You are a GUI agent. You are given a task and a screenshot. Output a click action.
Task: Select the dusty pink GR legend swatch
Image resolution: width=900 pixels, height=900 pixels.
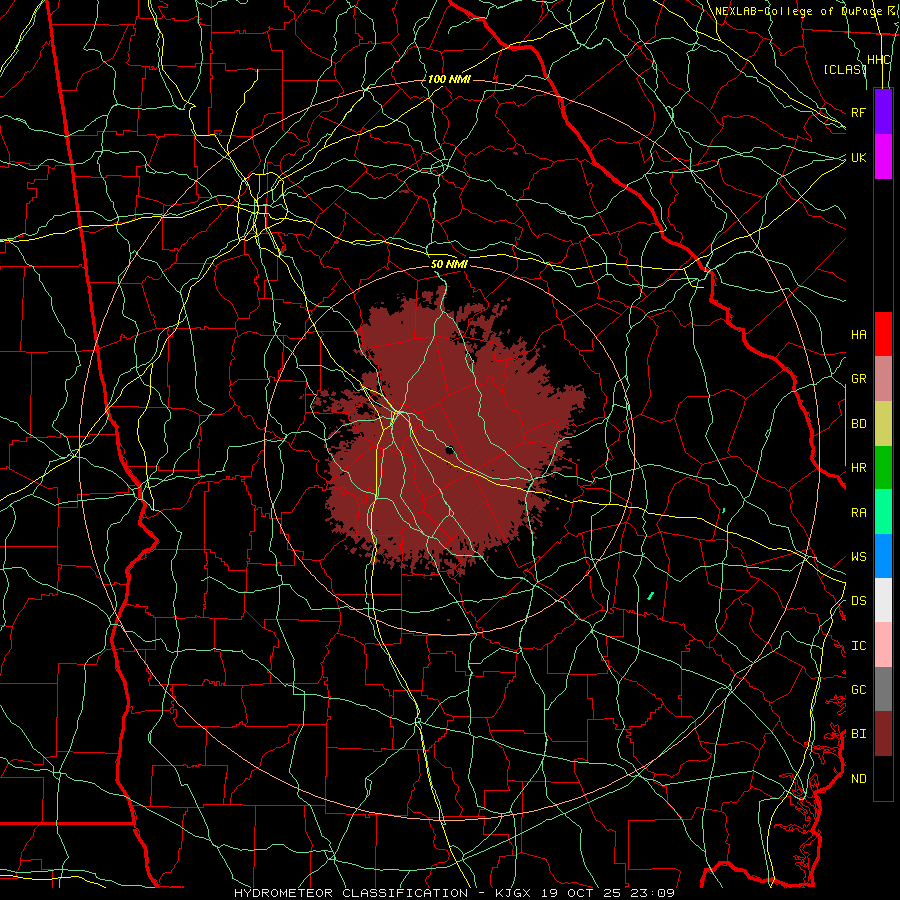pyautogui.click(x=883, y=378)
